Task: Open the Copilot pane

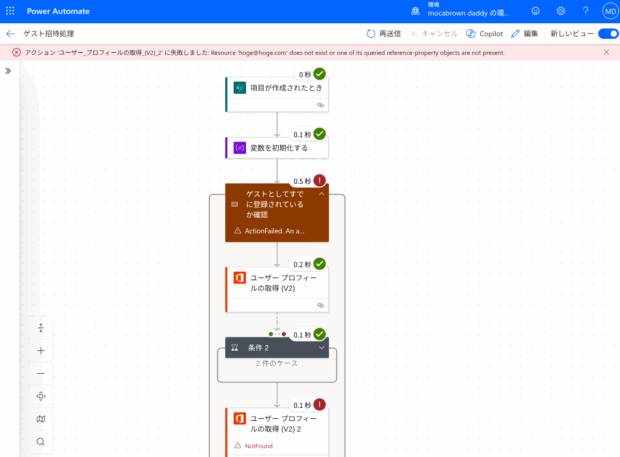Action: [484, 34]
